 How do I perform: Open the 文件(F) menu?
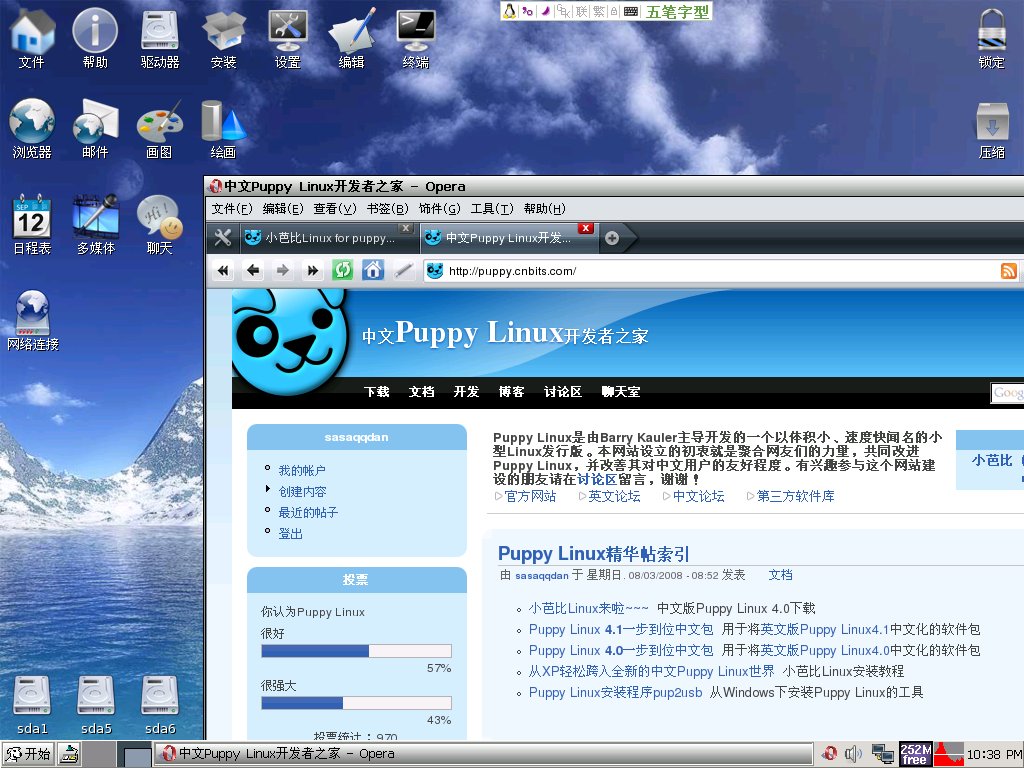point(232,209)
